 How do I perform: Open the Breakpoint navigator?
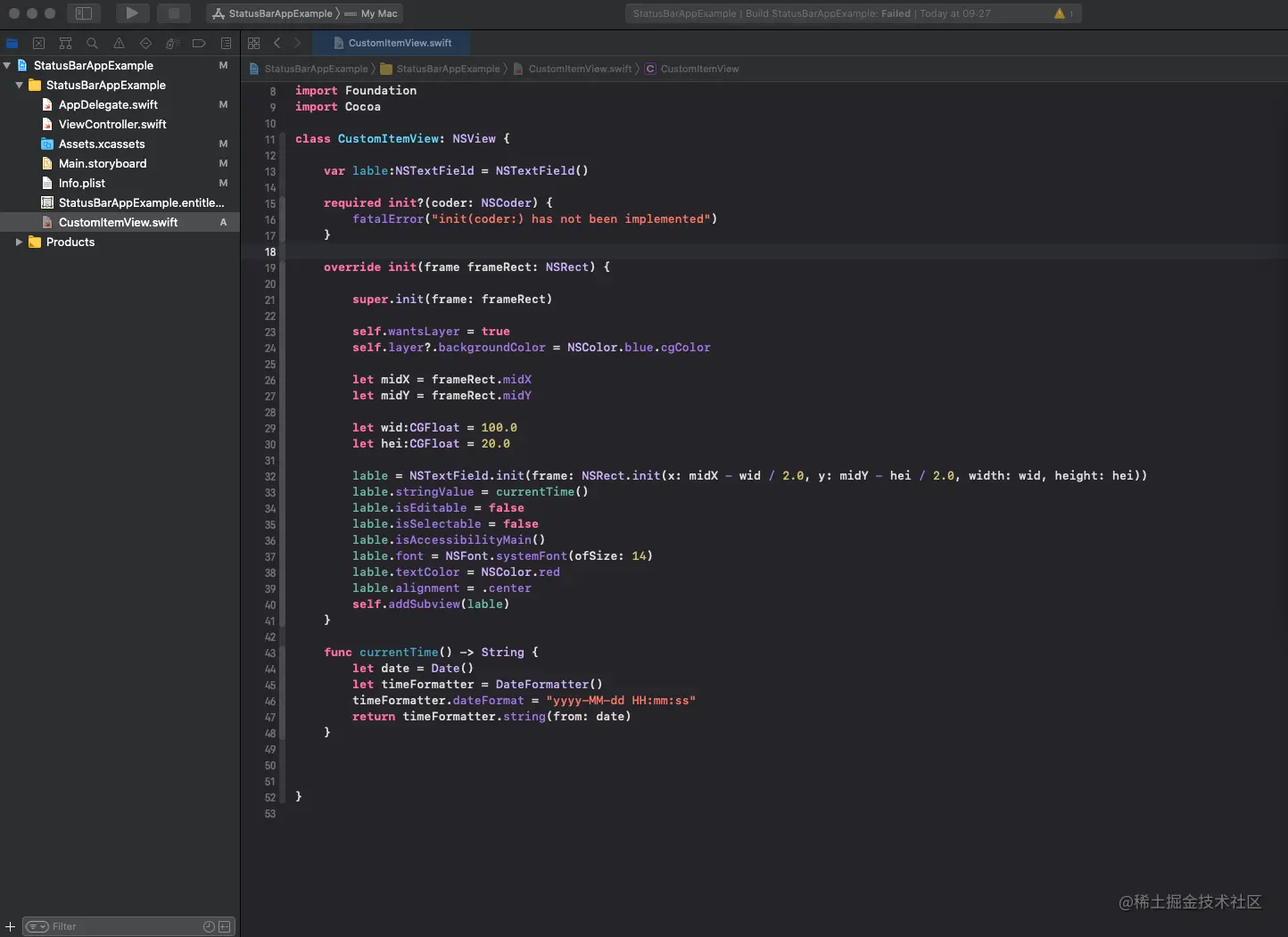point(199,43)
